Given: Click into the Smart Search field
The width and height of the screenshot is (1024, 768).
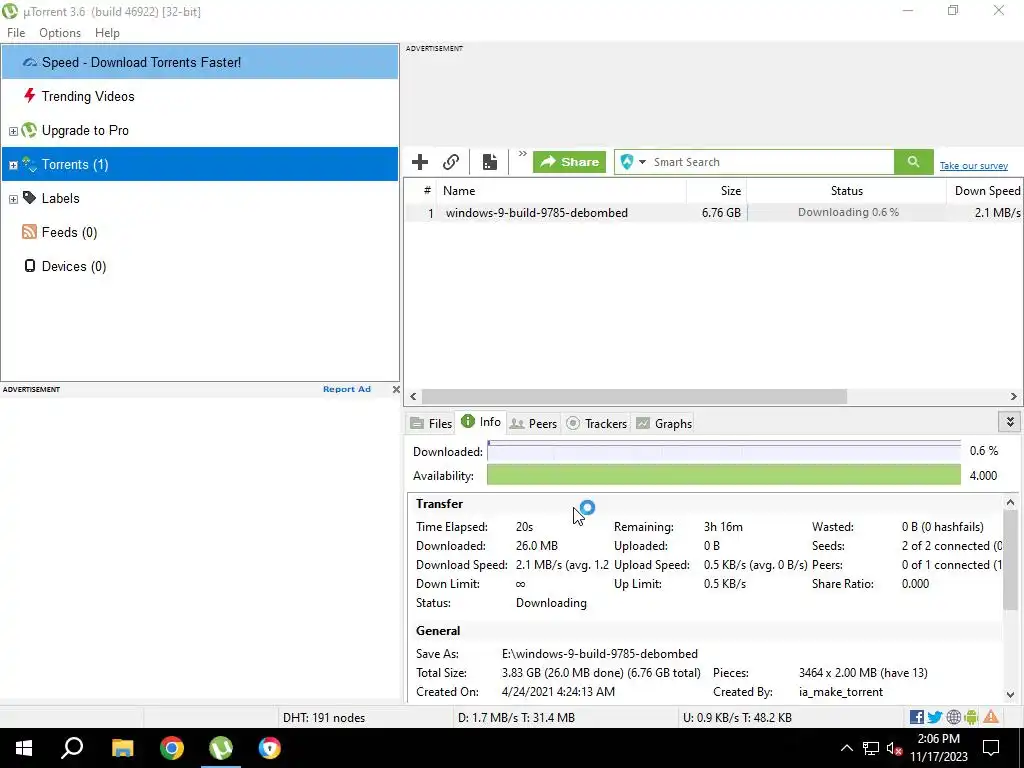Looking at the screenshot, I should point(771,162).
